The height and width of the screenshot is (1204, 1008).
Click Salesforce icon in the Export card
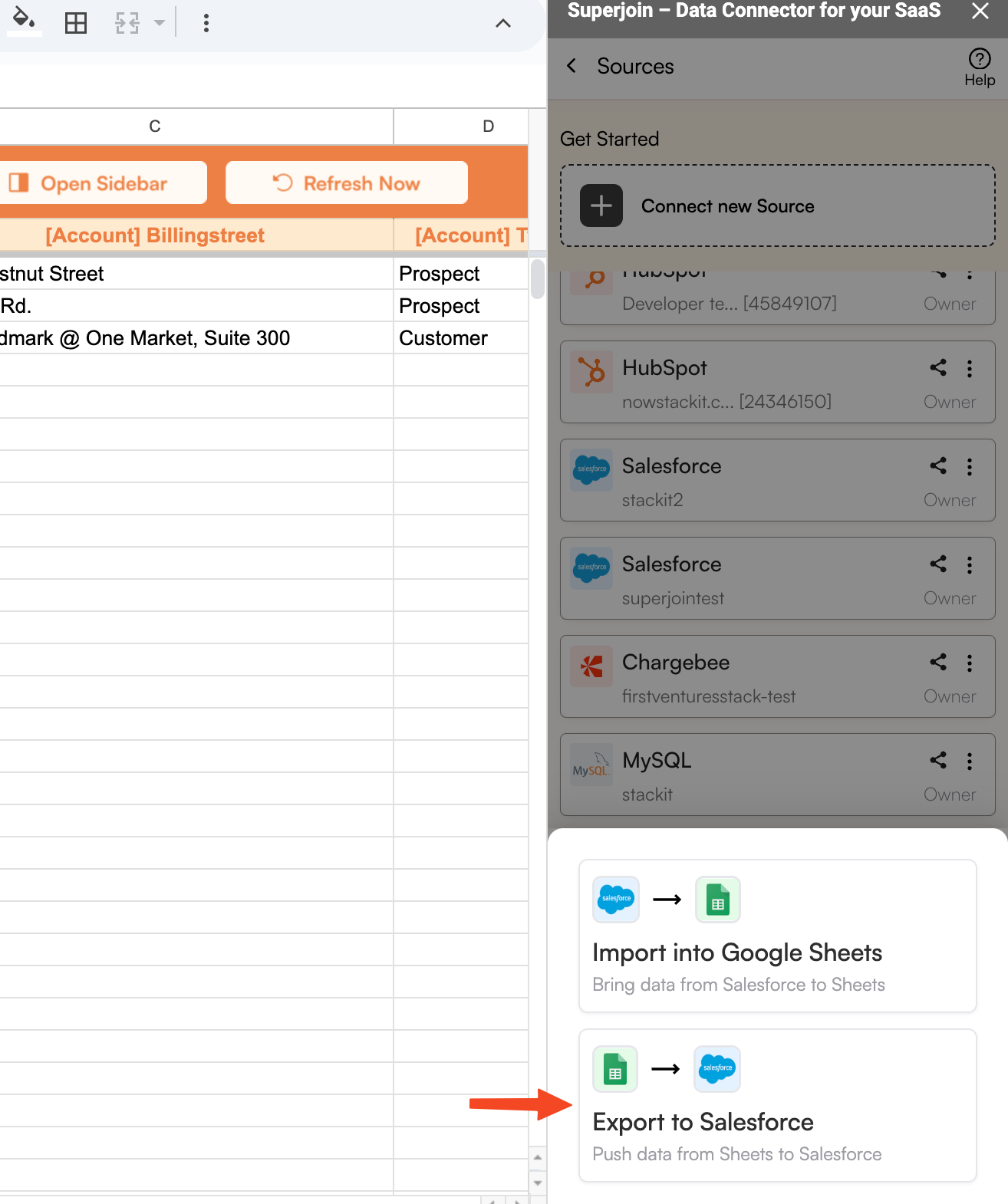[x=717, y=1068]
